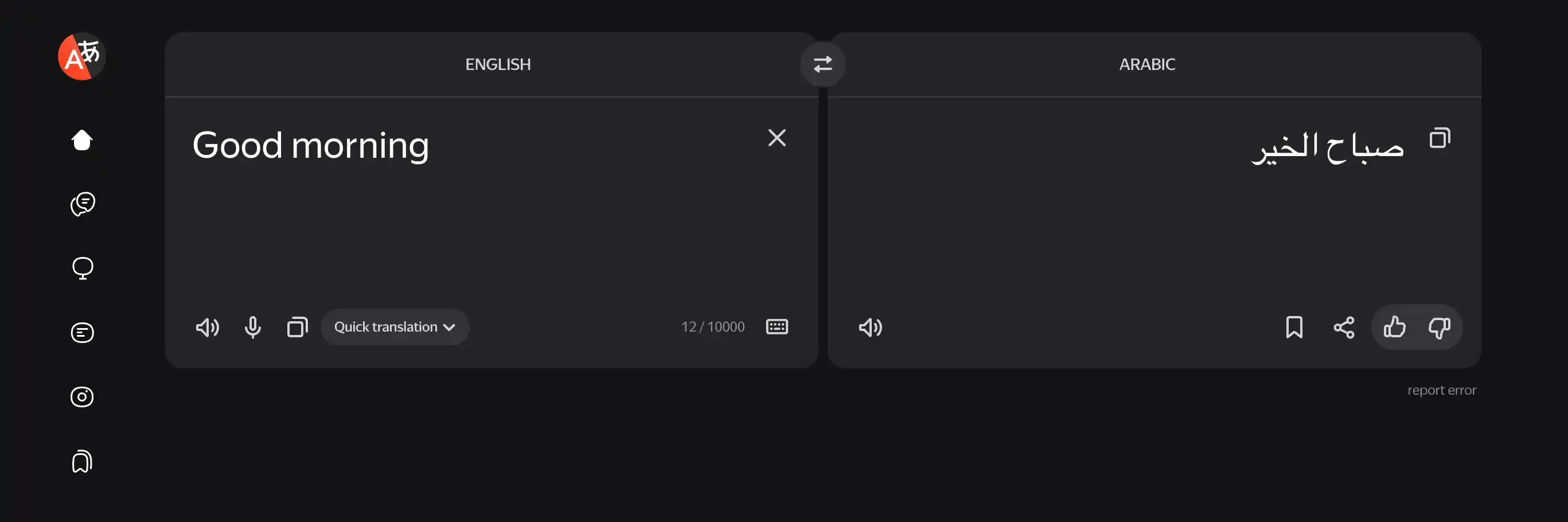The width and height of the screenshot is (1568, 522).
Task: Play pronunciation of the Arabic translation
Action: click(869, 327)
